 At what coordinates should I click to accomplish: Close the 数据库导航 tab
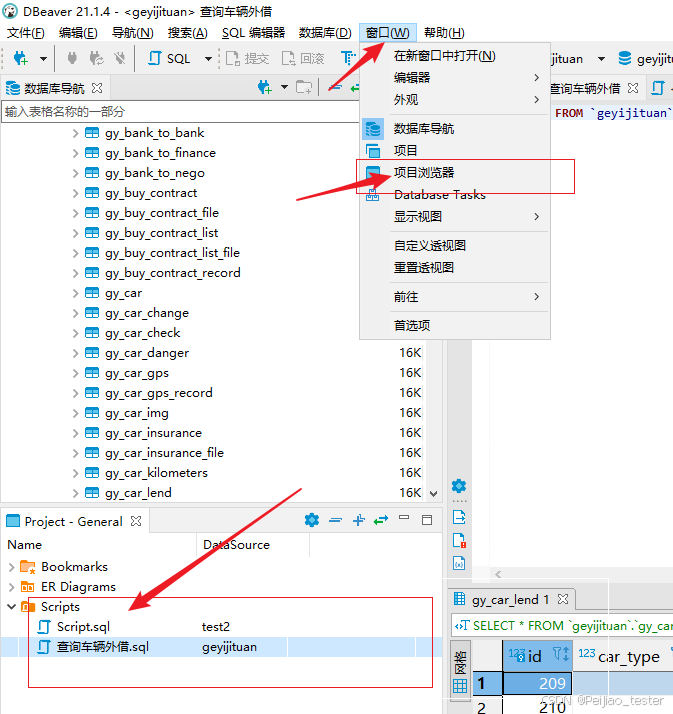point(97,88)
